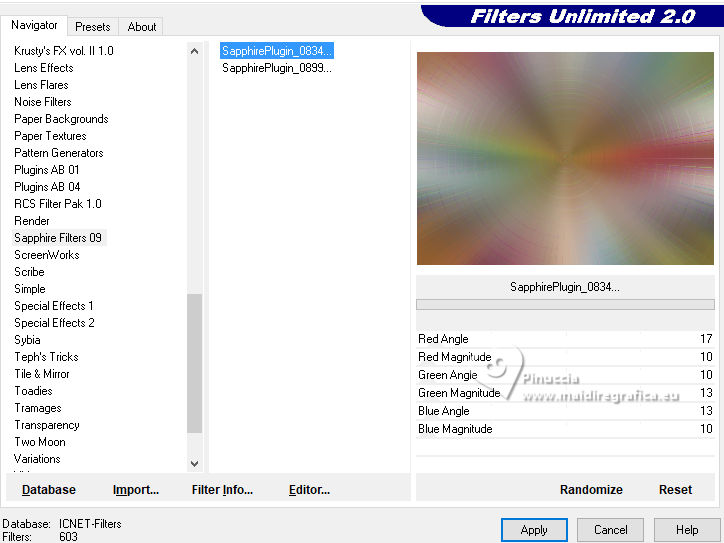Open the About tab

(x=142, y=27)
